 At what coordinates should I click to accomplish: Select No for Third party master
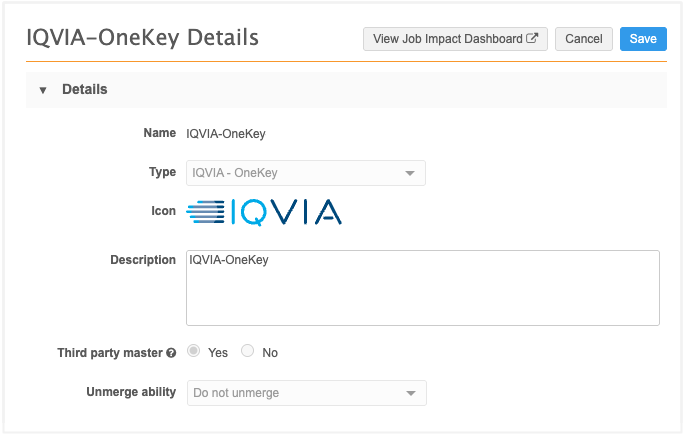click(x=248, y=352)
